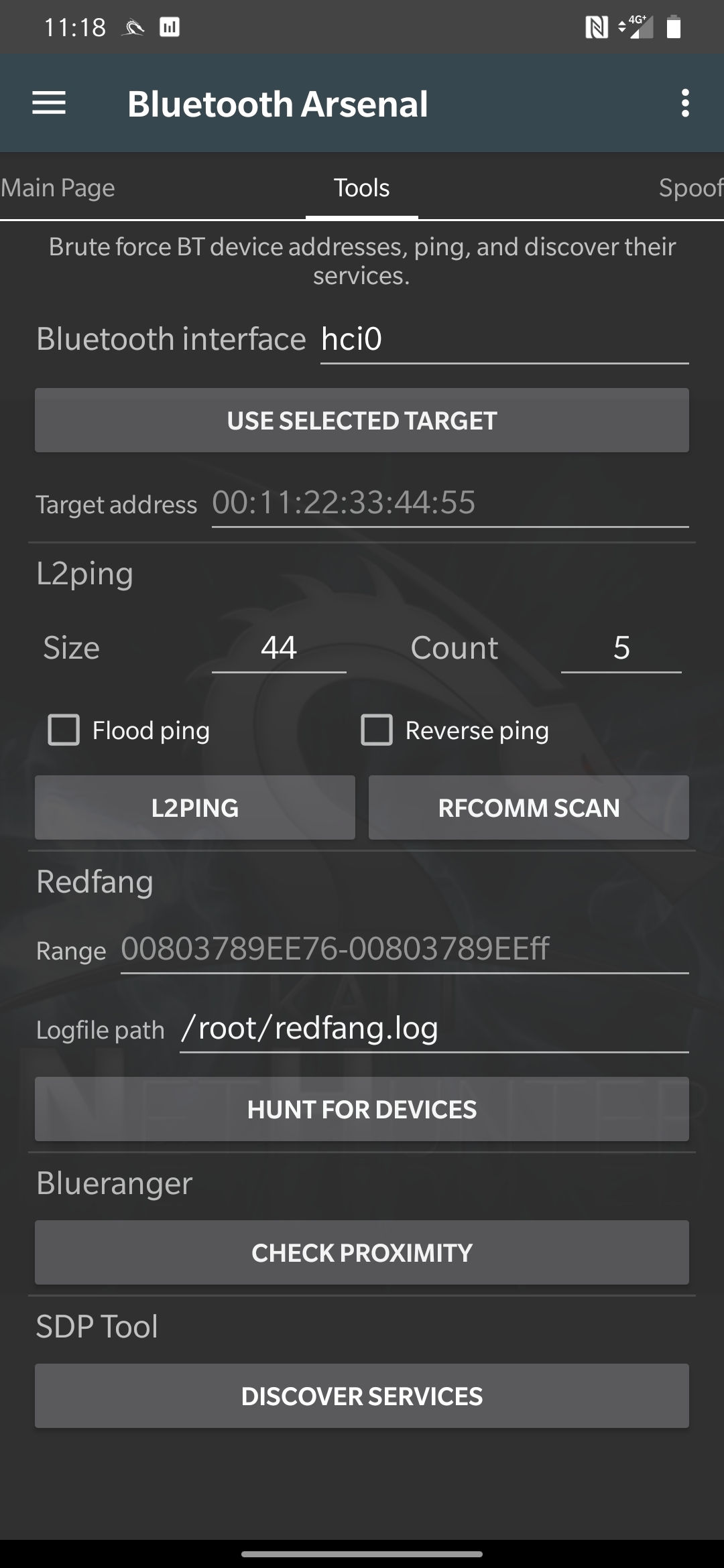Open the hamburger navigation menu
The width and height of the screenshot is (724, 1568).
49,103
